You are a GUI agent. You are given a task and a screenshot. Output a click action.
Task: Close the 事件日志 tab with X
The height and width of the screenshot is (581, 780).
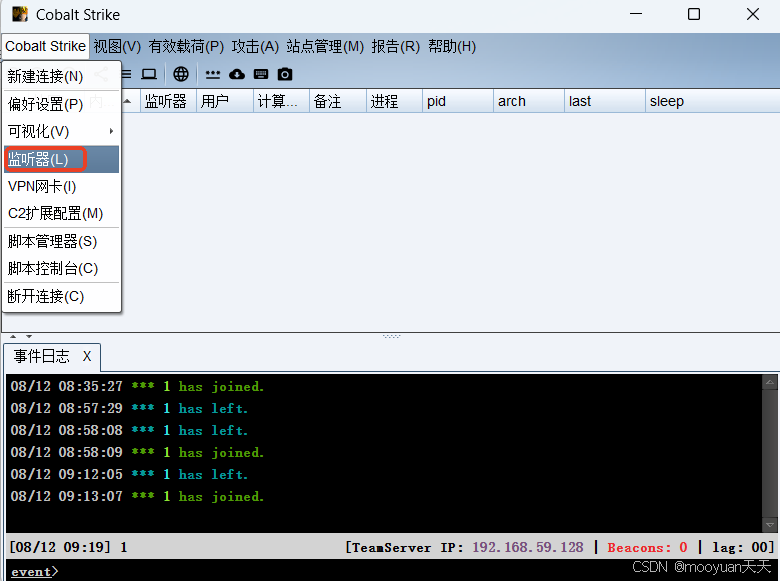tap(87, 356)
